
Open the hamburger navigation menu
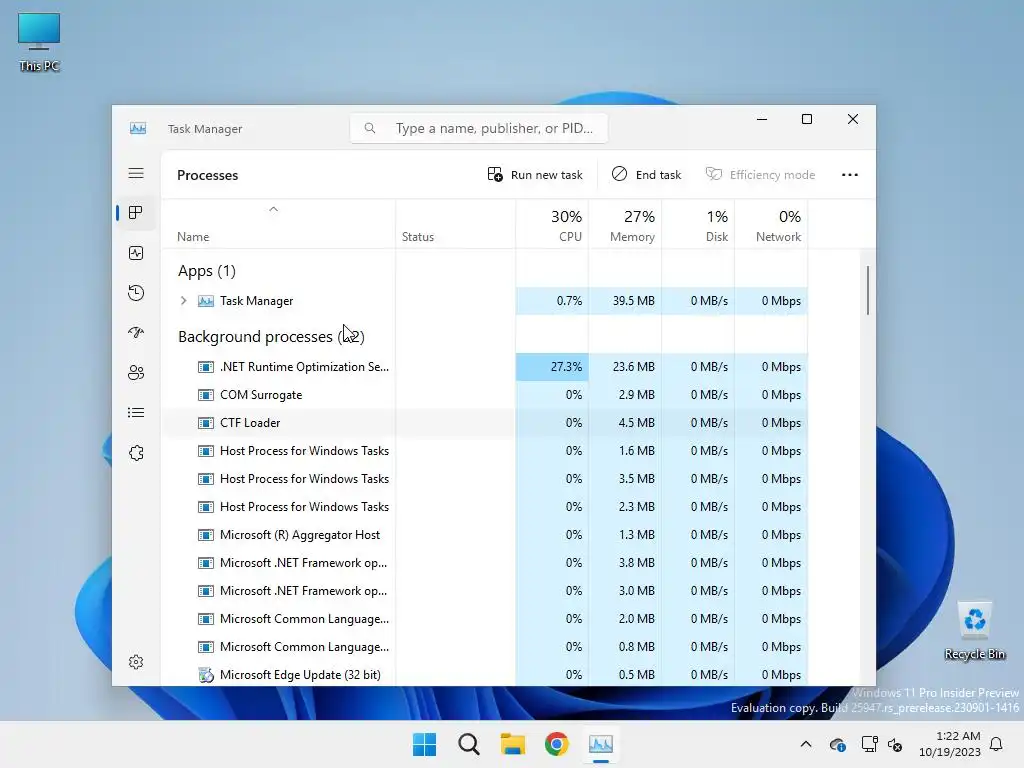[136, 173]
